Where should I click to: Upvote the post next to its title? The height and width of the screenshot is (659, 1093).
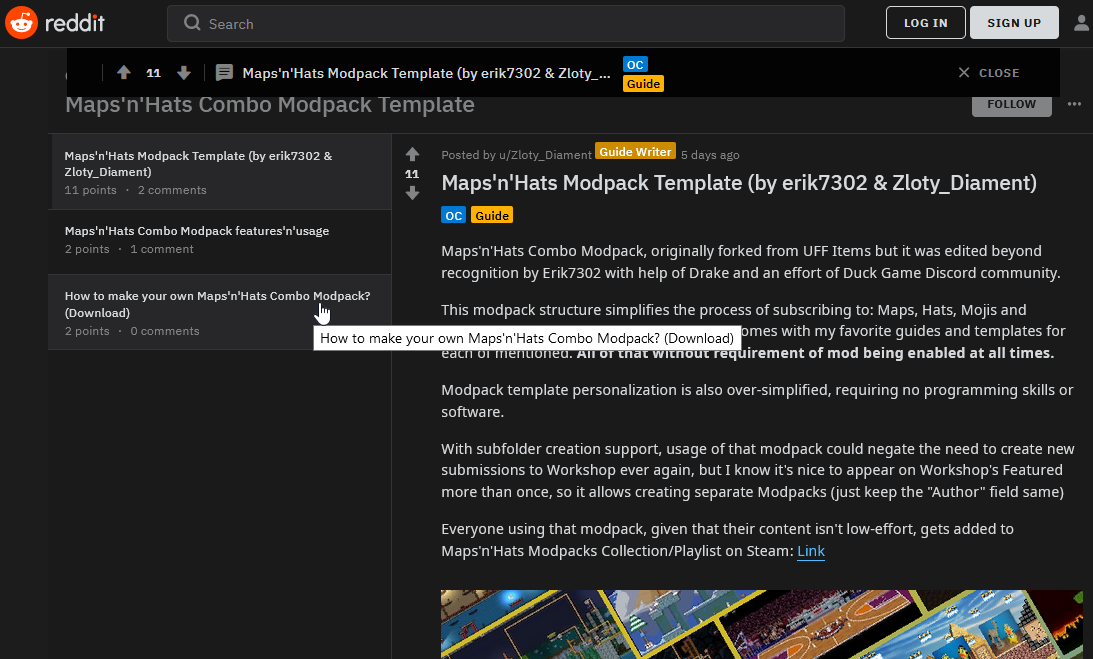(412, 154)
